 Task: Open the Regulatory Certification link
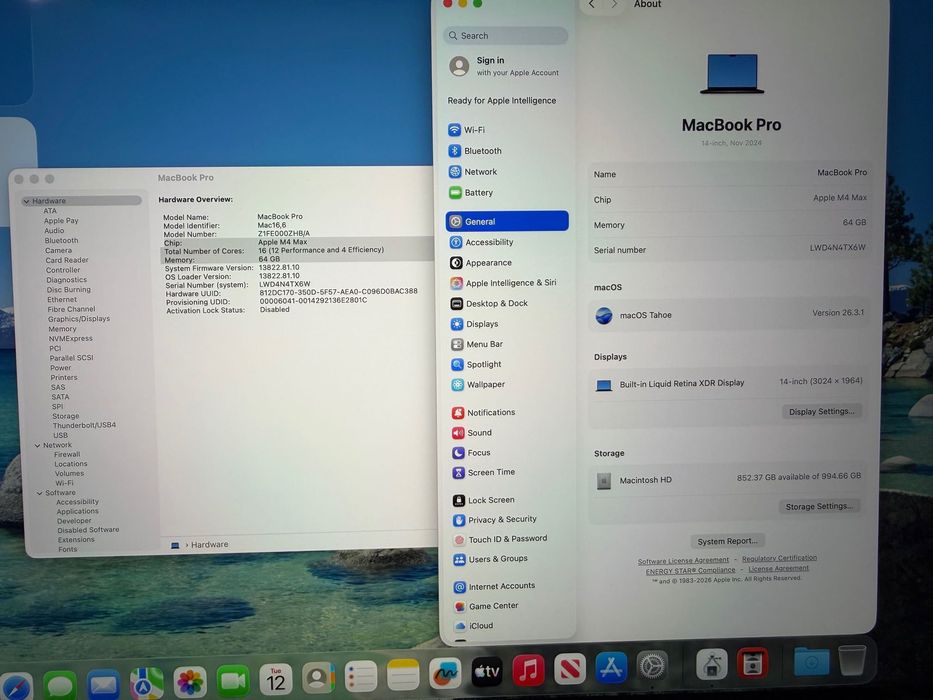click(x=779, y=558)
